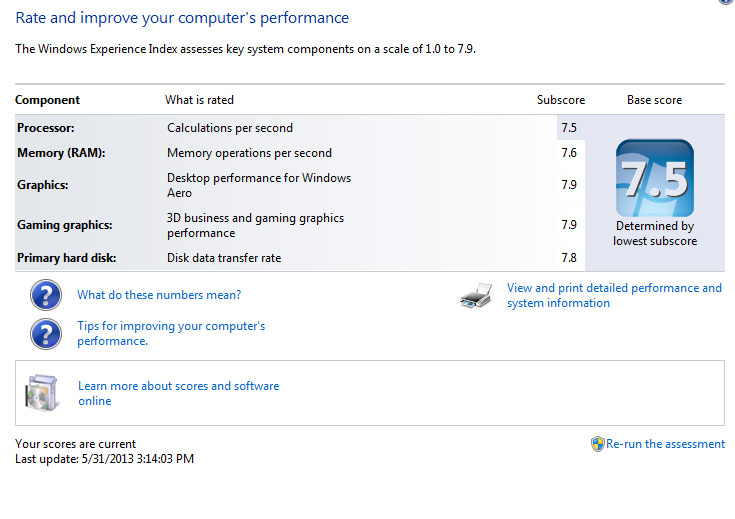The width and height of the screenshot is (735, 519).
Task: Click the help icon beside 'Tips for improving'
Action: (46, 334)
